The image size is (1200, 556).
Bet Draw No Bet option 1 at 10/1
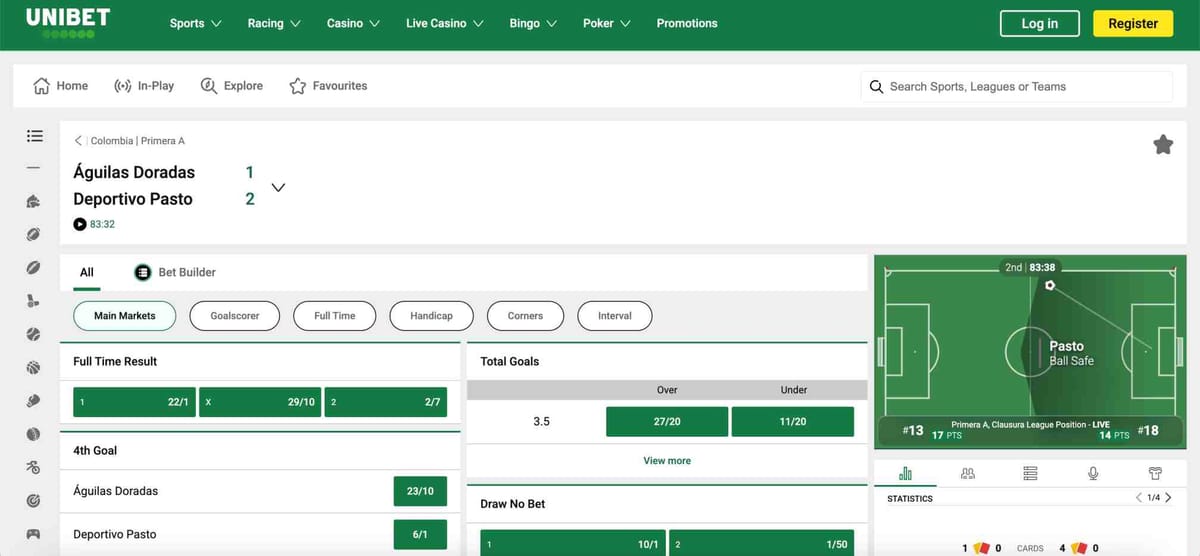point(573,544)
